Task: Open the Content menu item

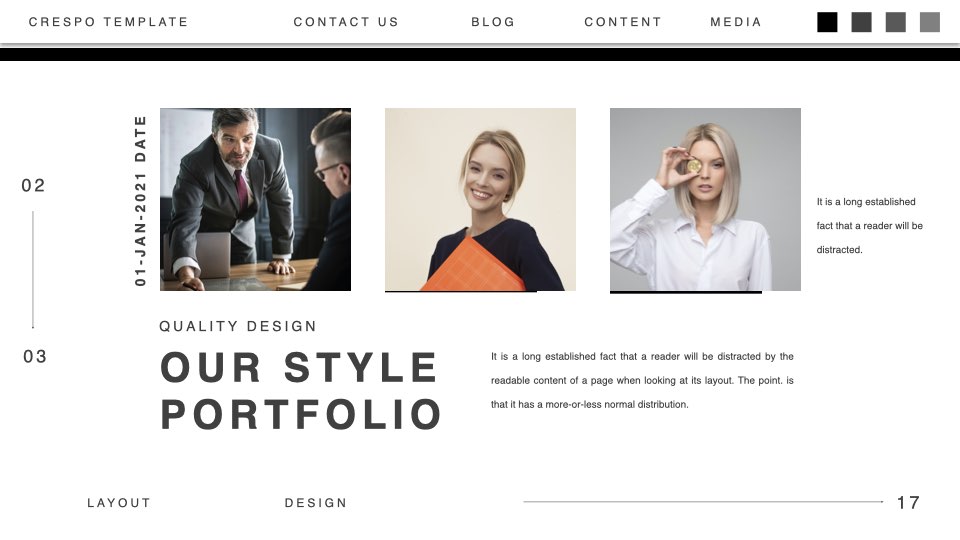Action: tap(623, 22)
